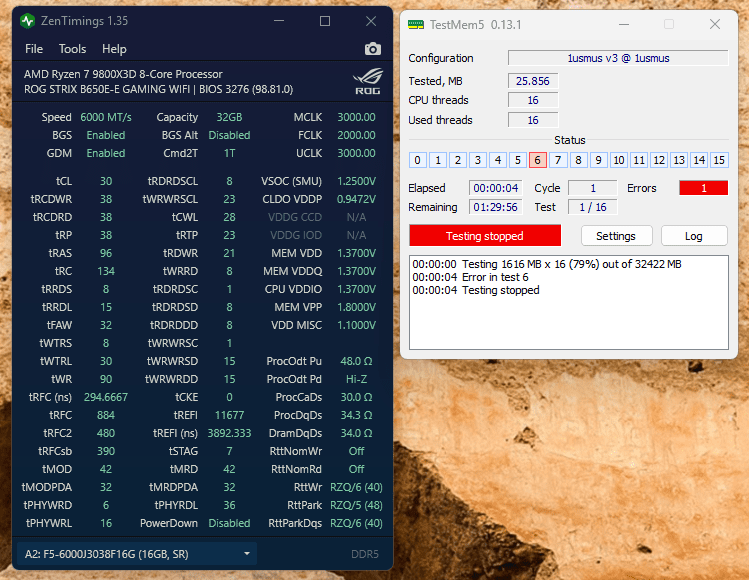Image resolution: width=749 pixels, height=580 pixels.
Task: Select thread status box 4
Action: (498, 160)
